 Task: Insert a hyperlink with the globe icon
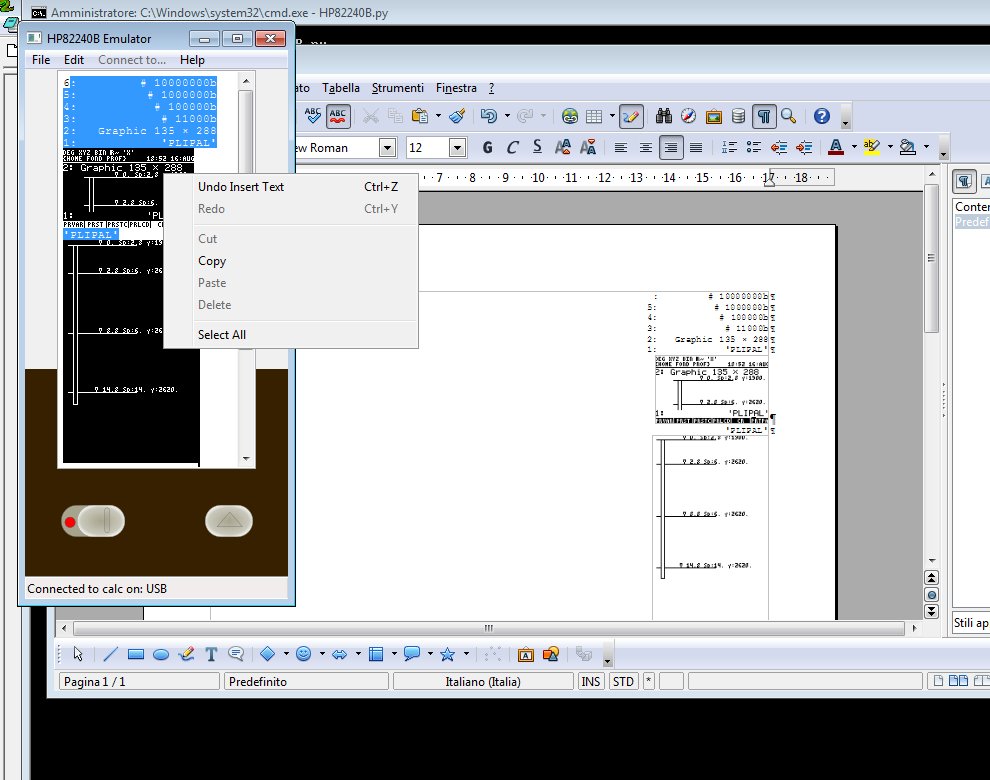(570, 116)
